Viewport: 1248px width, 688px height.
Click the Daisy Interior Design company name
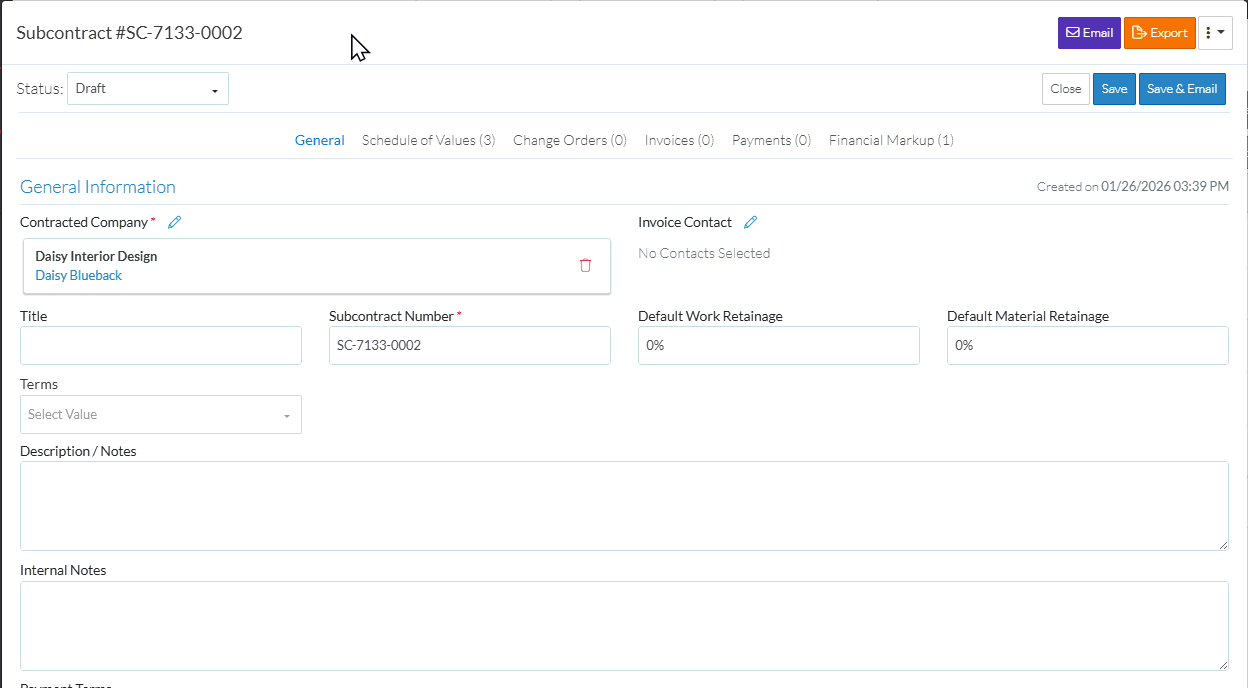point(96,256)
